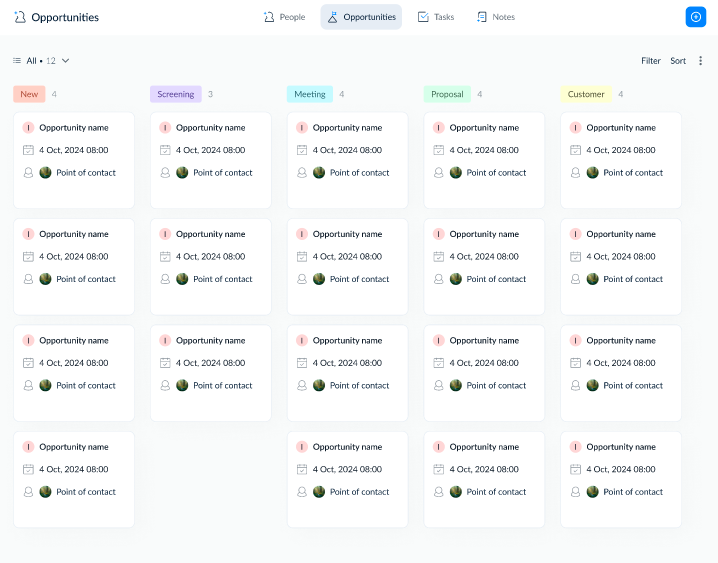
Task: Open the three-dot more options menu
Action: (700, 61)
